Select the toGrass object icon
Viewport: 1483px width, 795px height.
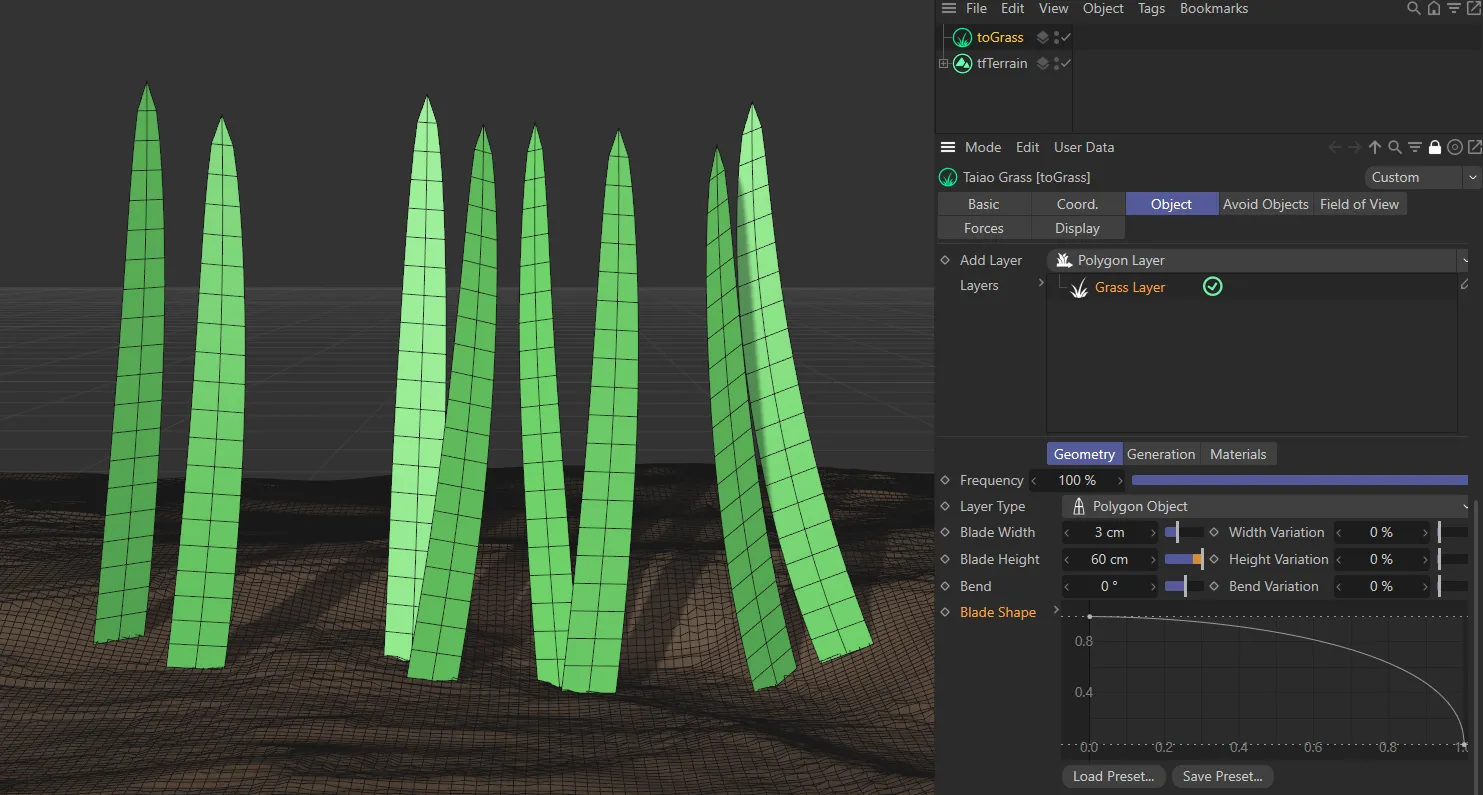click(961, 37)
